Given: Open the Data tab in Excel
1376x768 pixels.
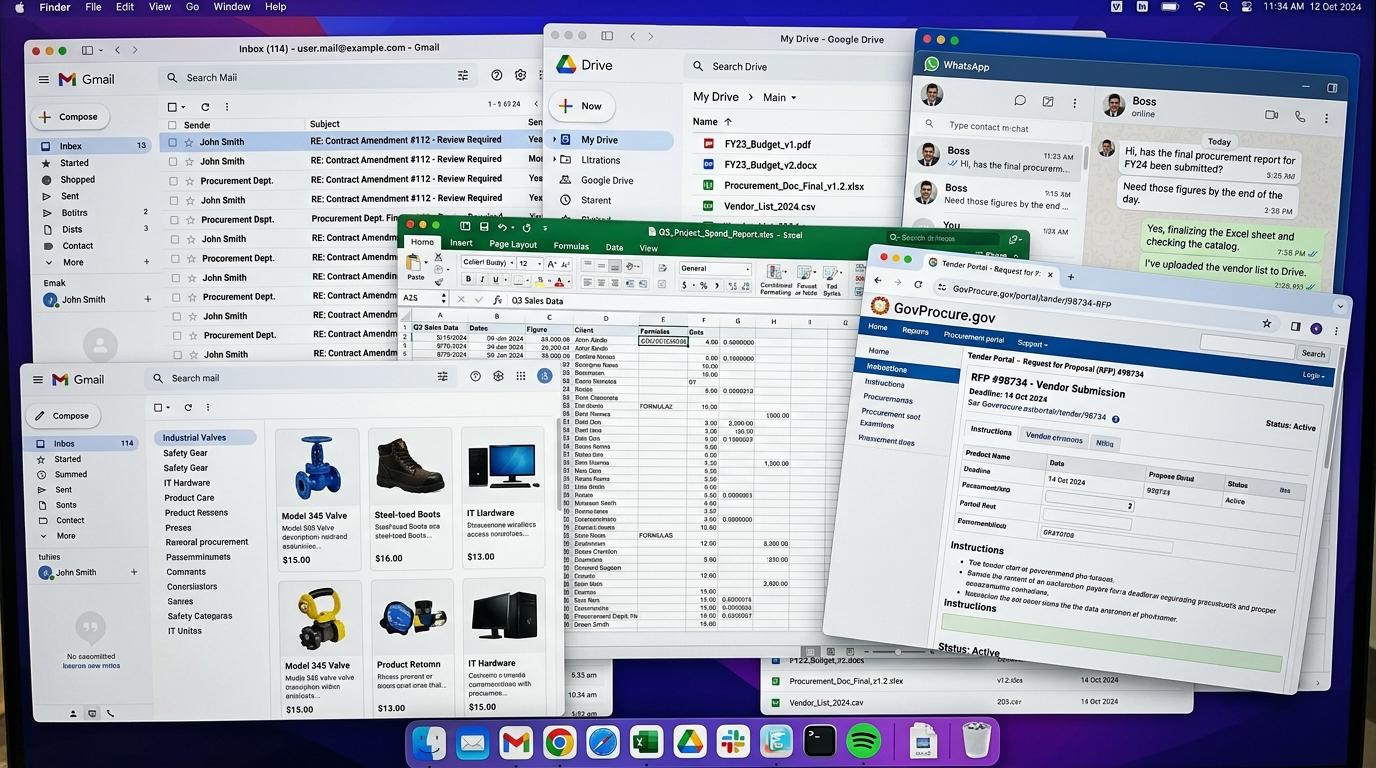Looking at the screenshot, I should click(614, 247).
